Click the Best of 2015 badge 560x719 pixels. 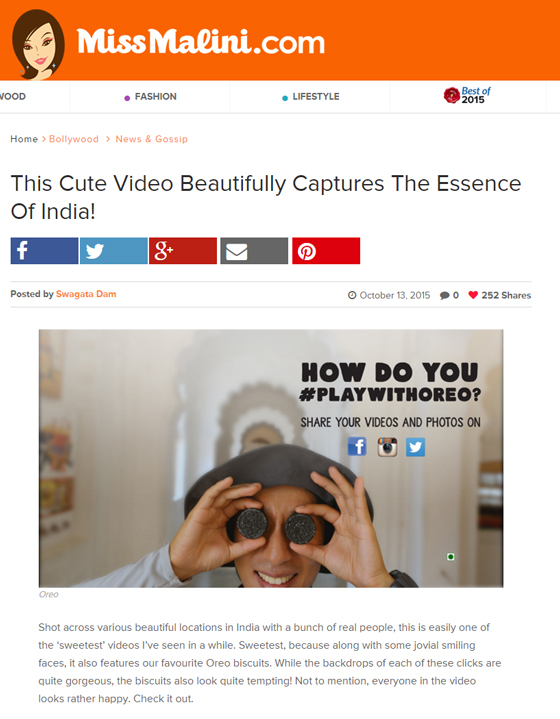[x=467, y=95]
